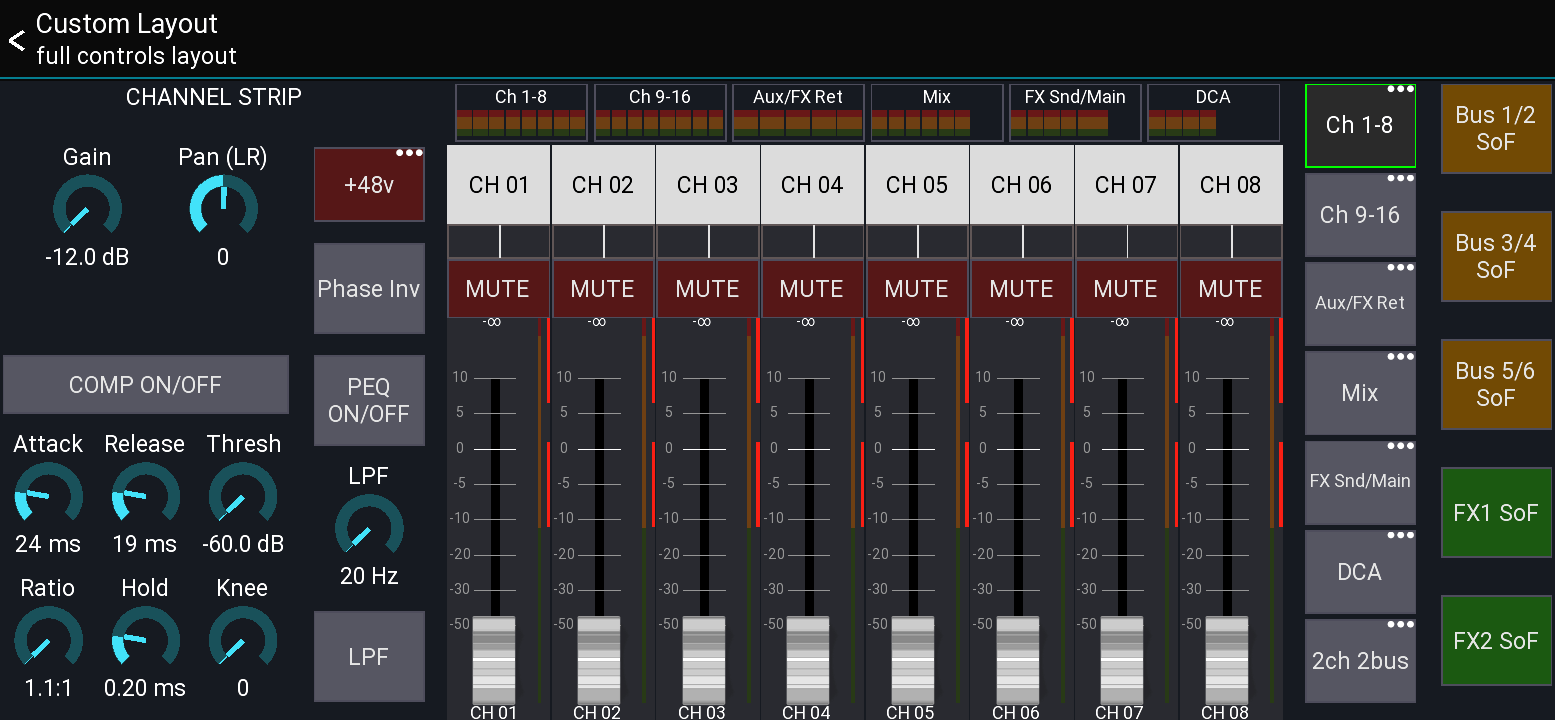The width and height of the screenshot is (1555, 720).
Task: Engage +48v phantom power
Action: point(369,184)
